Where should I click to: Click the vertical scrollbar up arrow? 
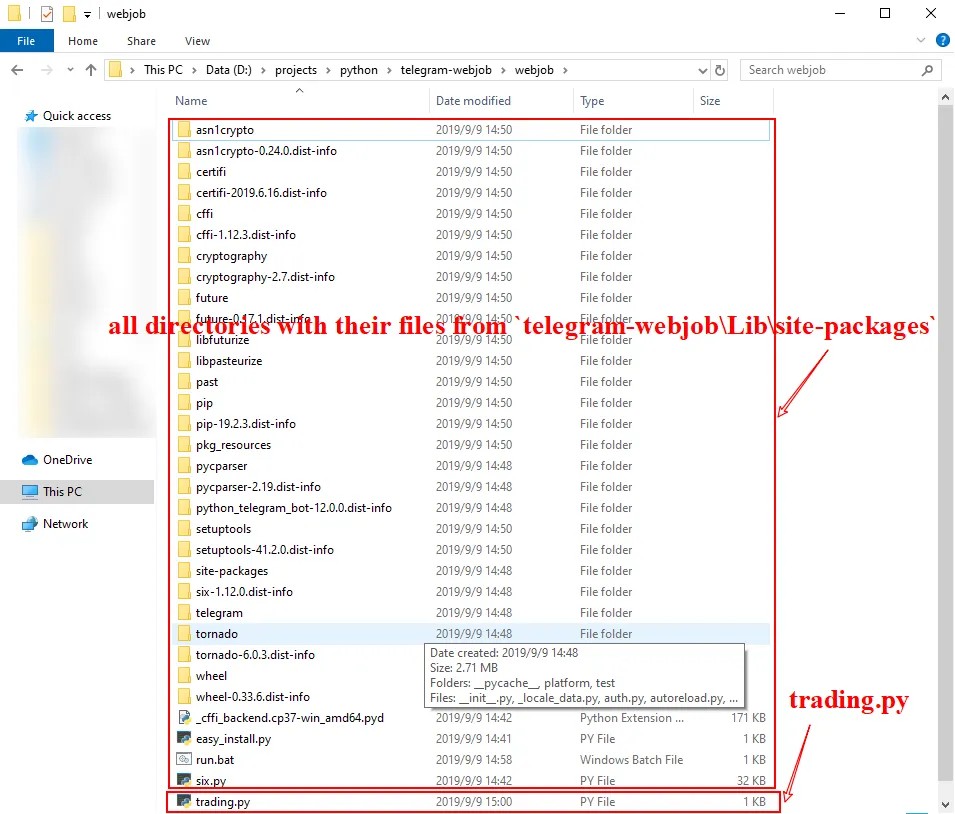pos(945,97)
